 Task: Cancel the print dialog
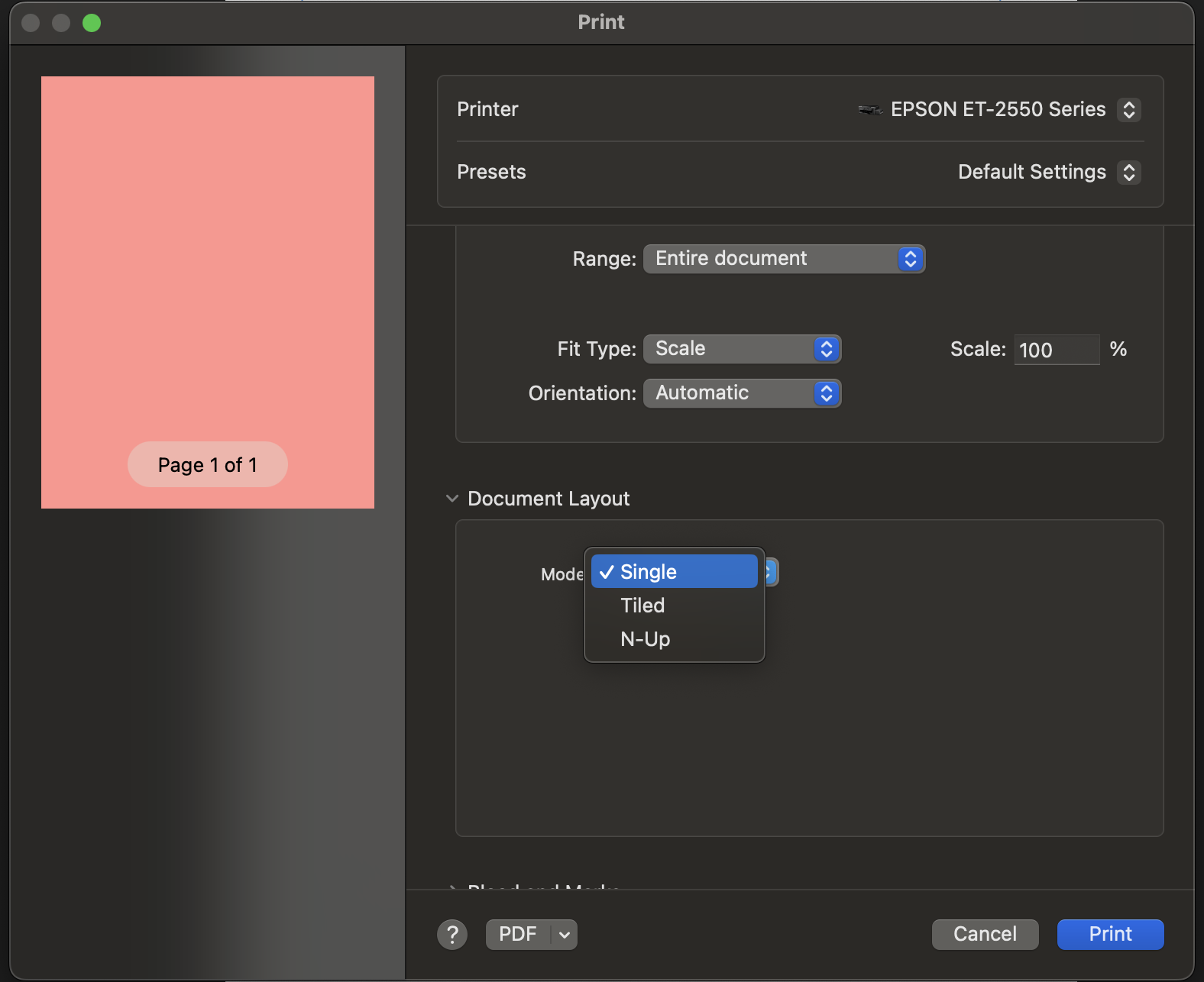tap(985, 935)
